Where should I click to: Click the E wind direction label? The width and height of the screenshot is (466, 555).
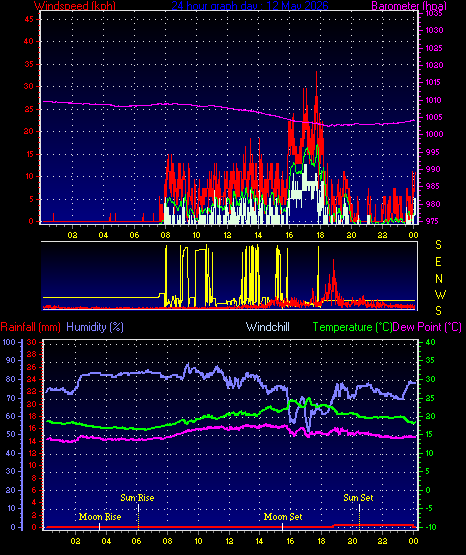(438, 262)
